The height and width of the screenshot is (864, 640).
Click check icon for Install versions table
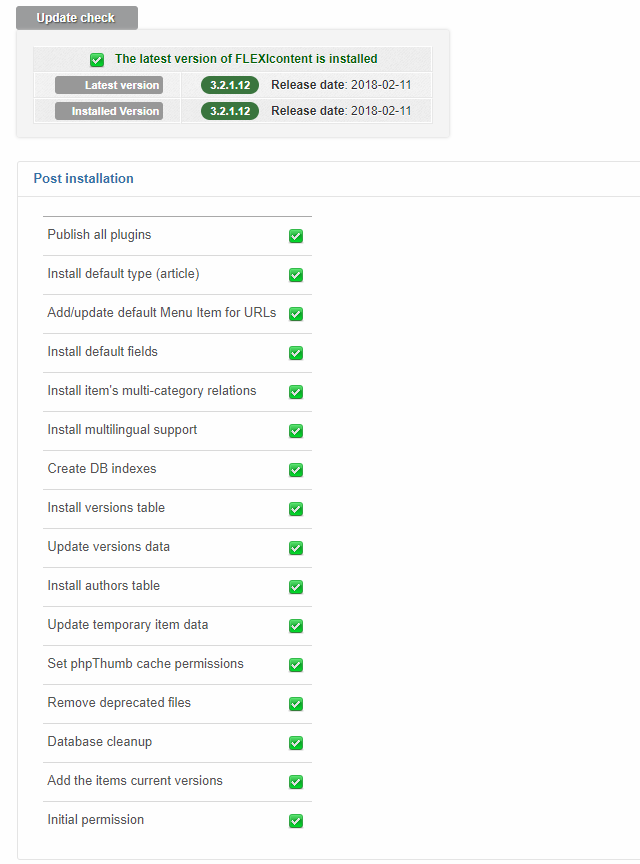[296, 509]
